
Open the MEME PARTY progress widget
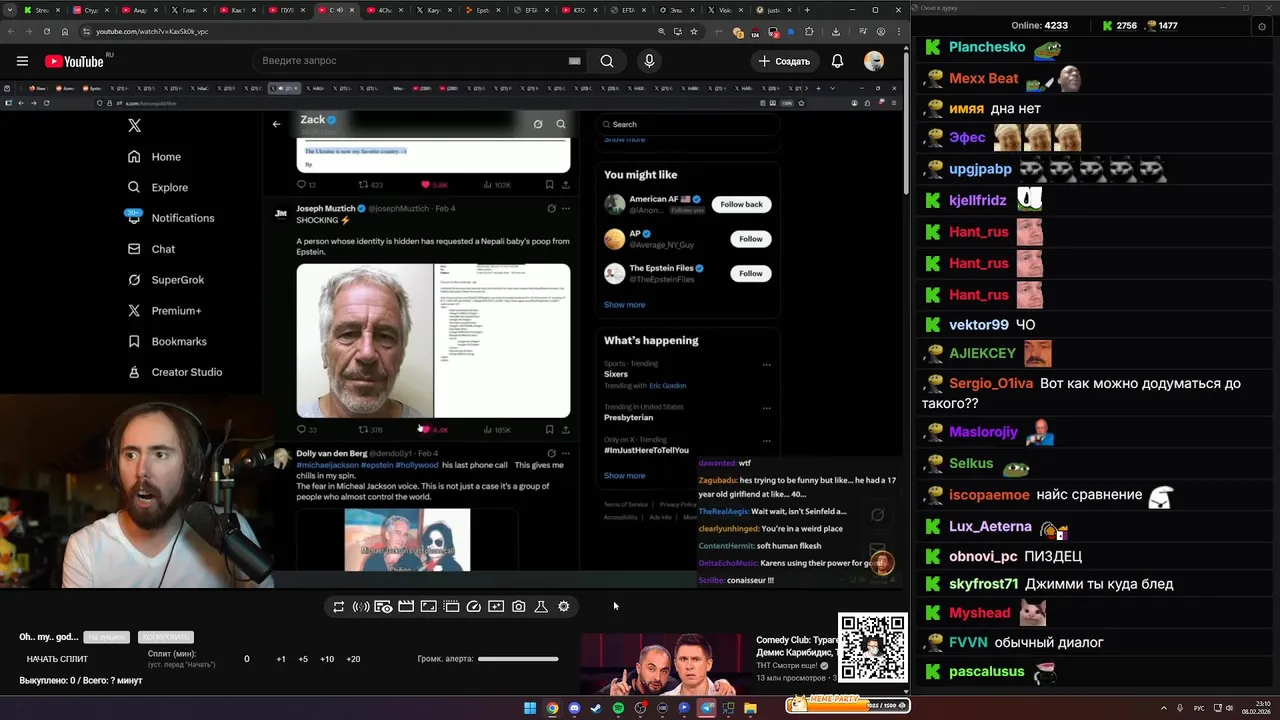pyautogui.click(x=847, y=704)
